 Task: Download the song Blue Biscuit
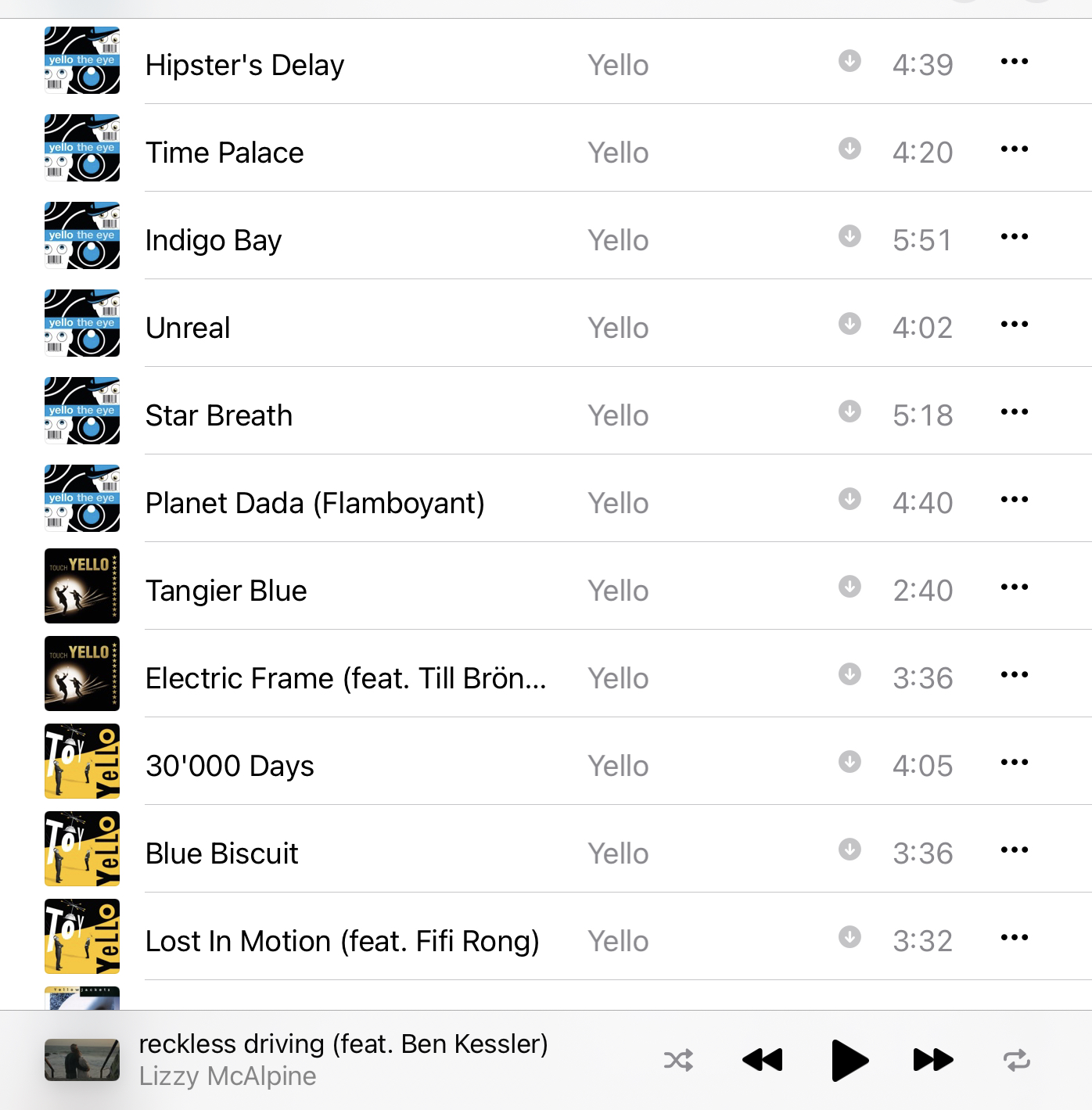[850, 850]
